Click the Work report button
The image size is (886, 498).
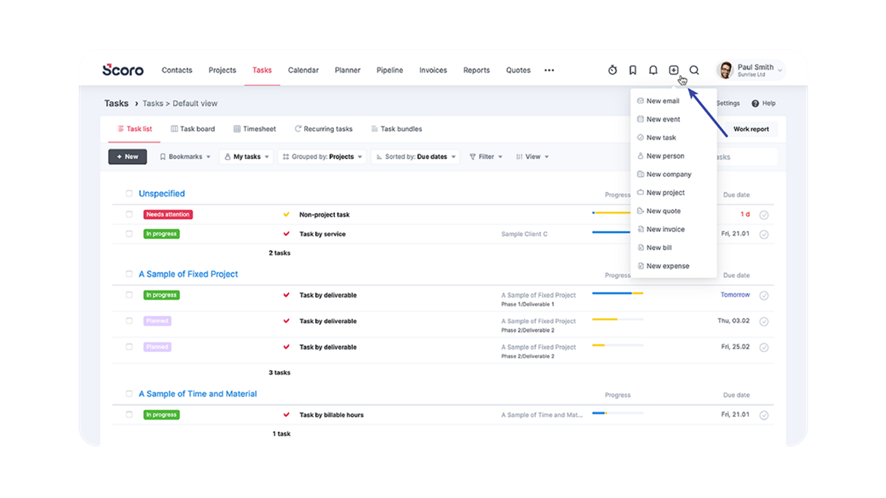coord(751,129)
